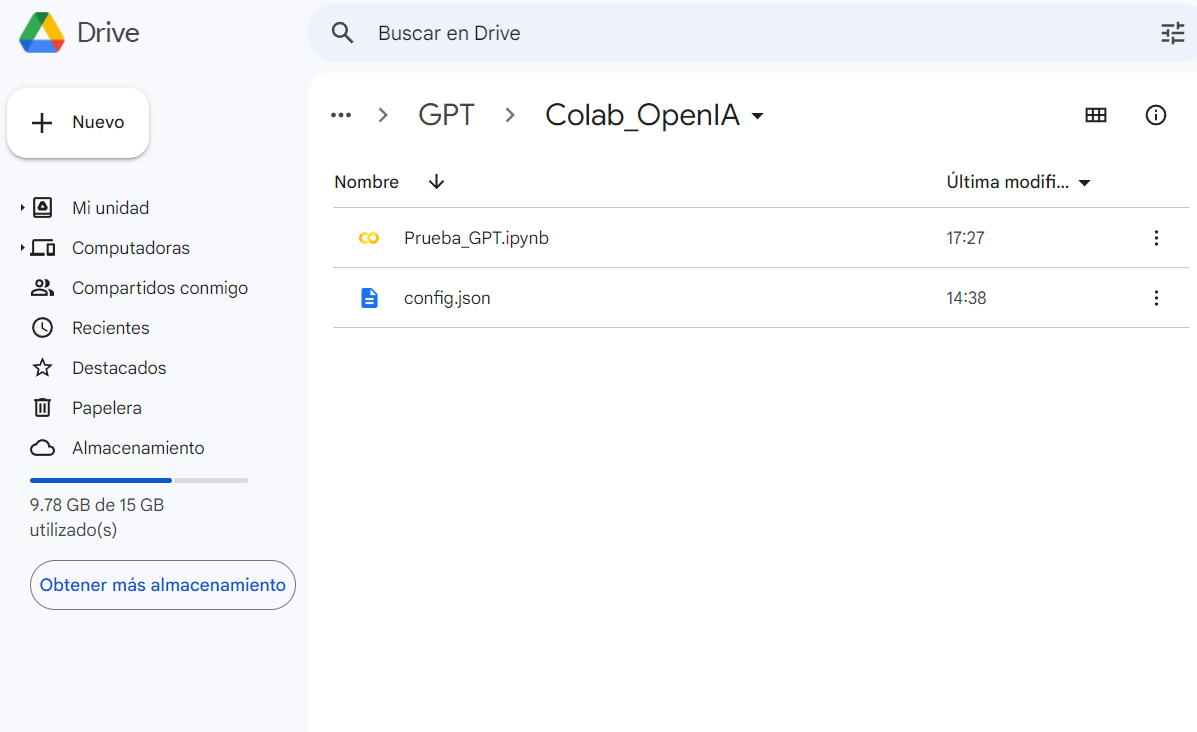Click the storage usage progress bar
Screen dimensions: 1197x732
(x=138, y=480)
